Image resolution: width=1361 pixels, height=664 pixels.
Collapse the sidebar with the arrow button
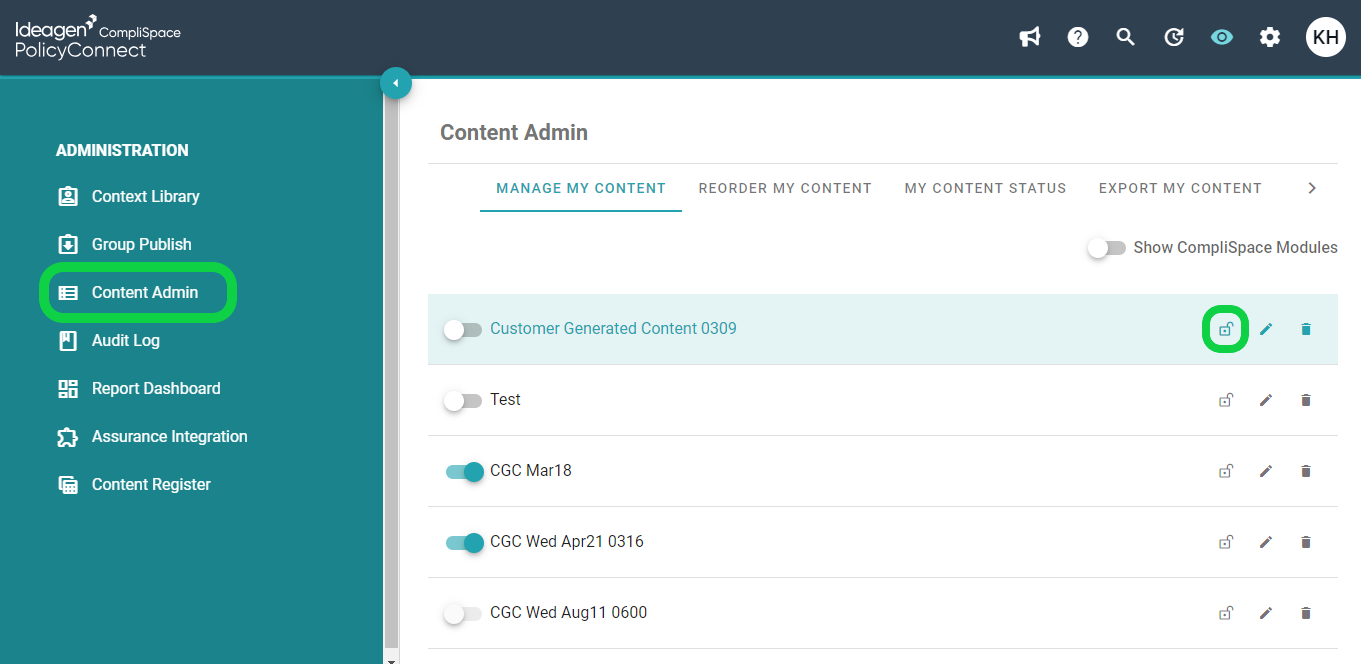pos(396,83)
